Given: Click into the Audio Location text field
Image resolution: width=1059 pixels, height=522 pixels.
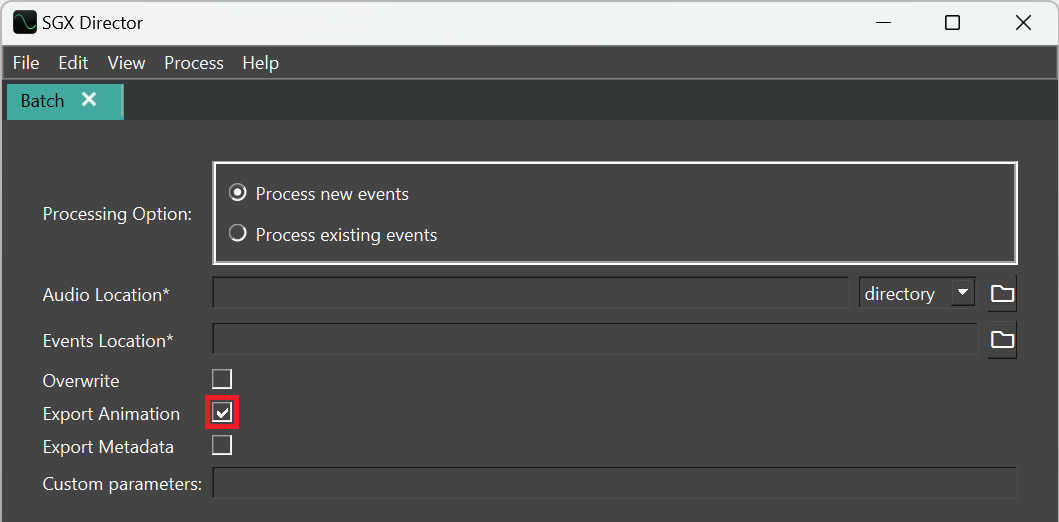Looking at the screenshot, I should (530, 294).
